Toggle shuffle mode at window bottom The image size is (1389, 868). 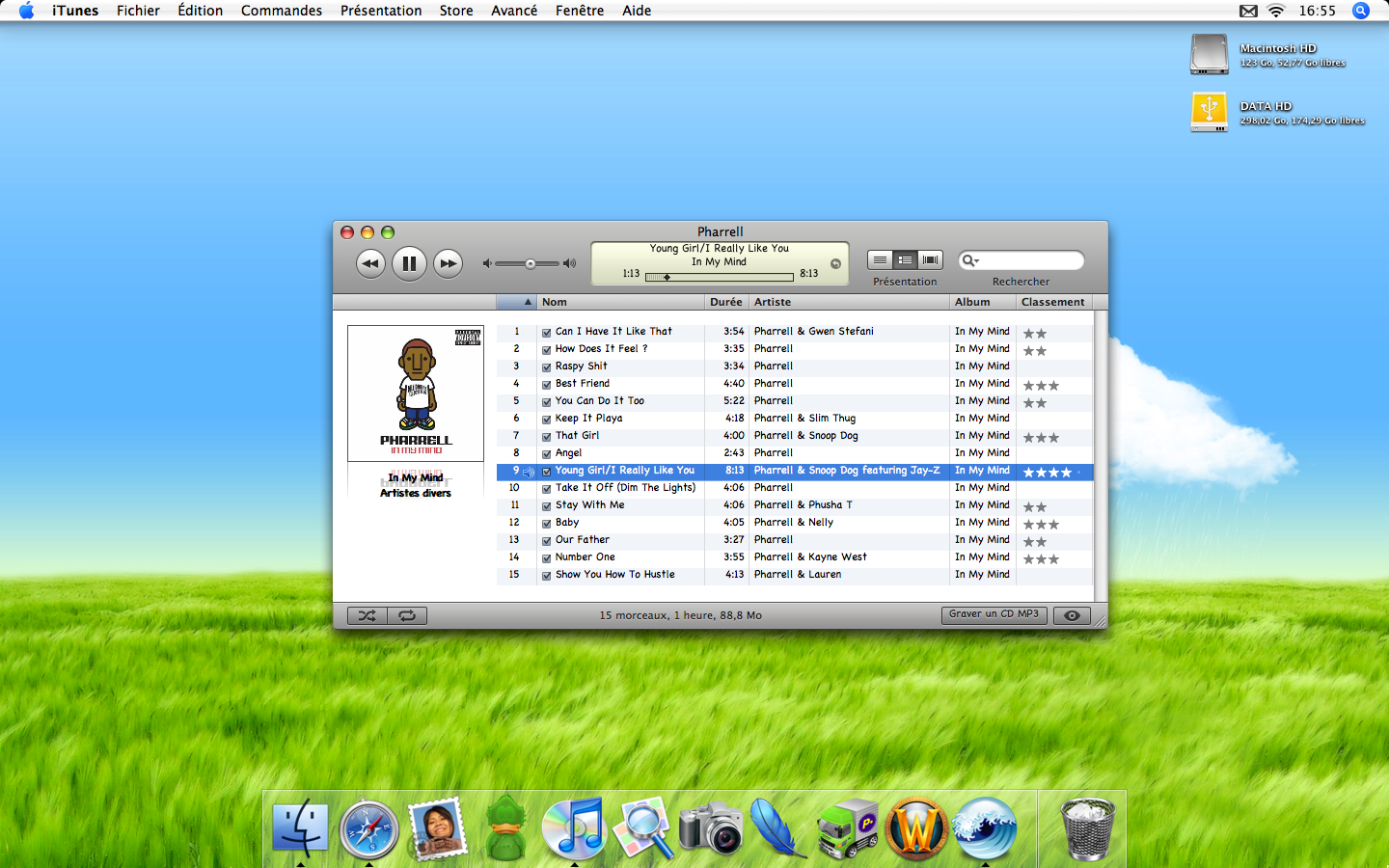368,615
